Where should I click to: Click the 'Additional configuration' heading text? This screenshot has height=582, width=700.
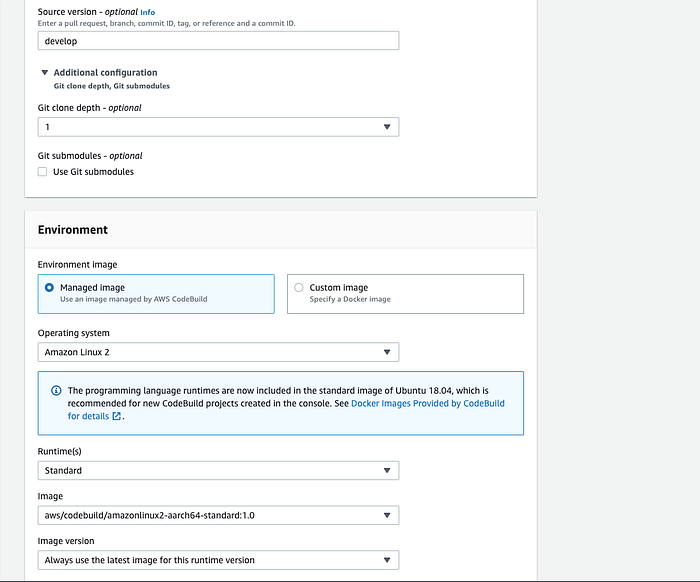[x=105, y=72]
